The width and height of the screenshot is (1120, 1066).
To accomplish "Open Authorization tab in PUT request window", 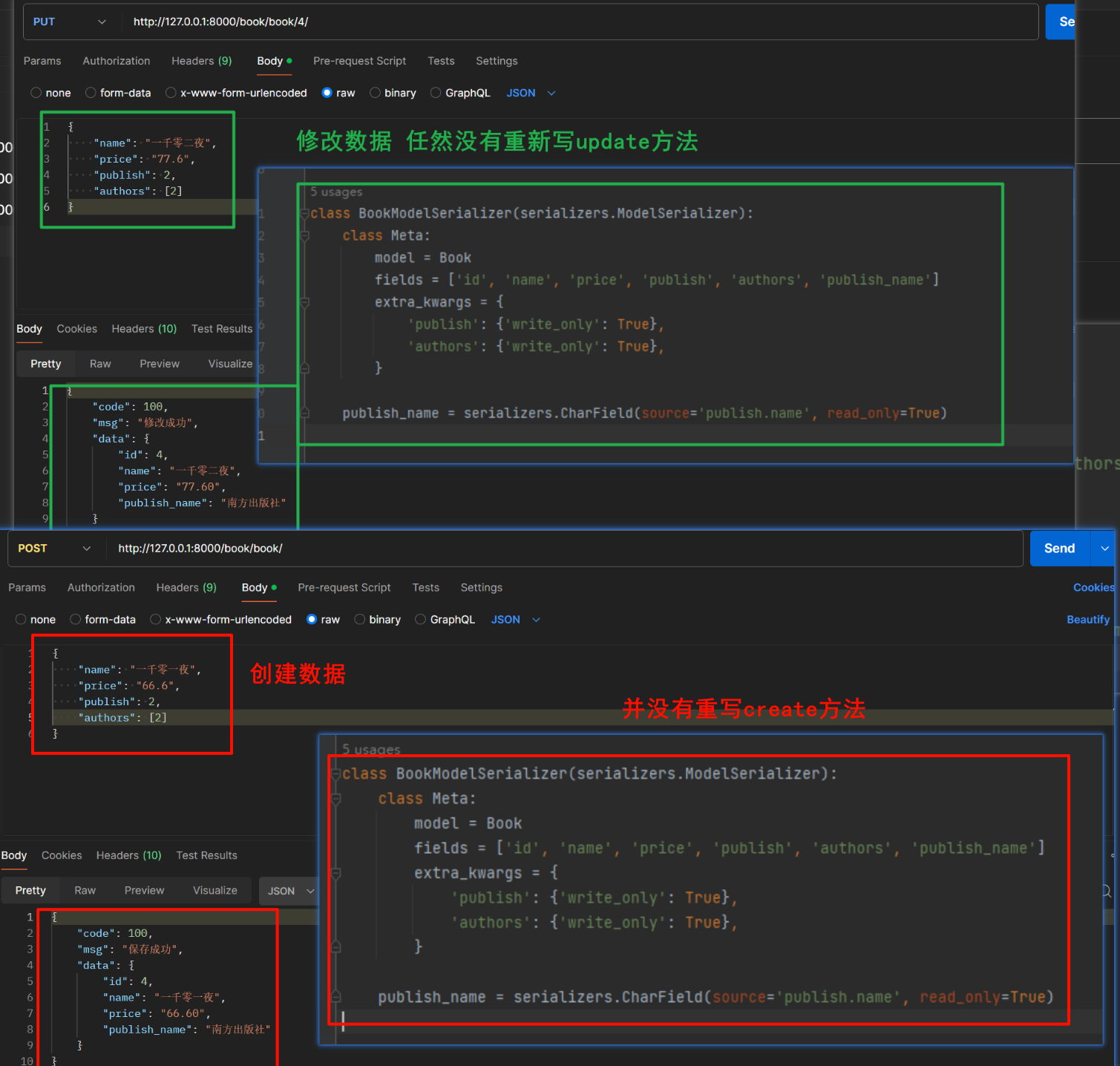I will pyautogui.click(x=117, y=61).
